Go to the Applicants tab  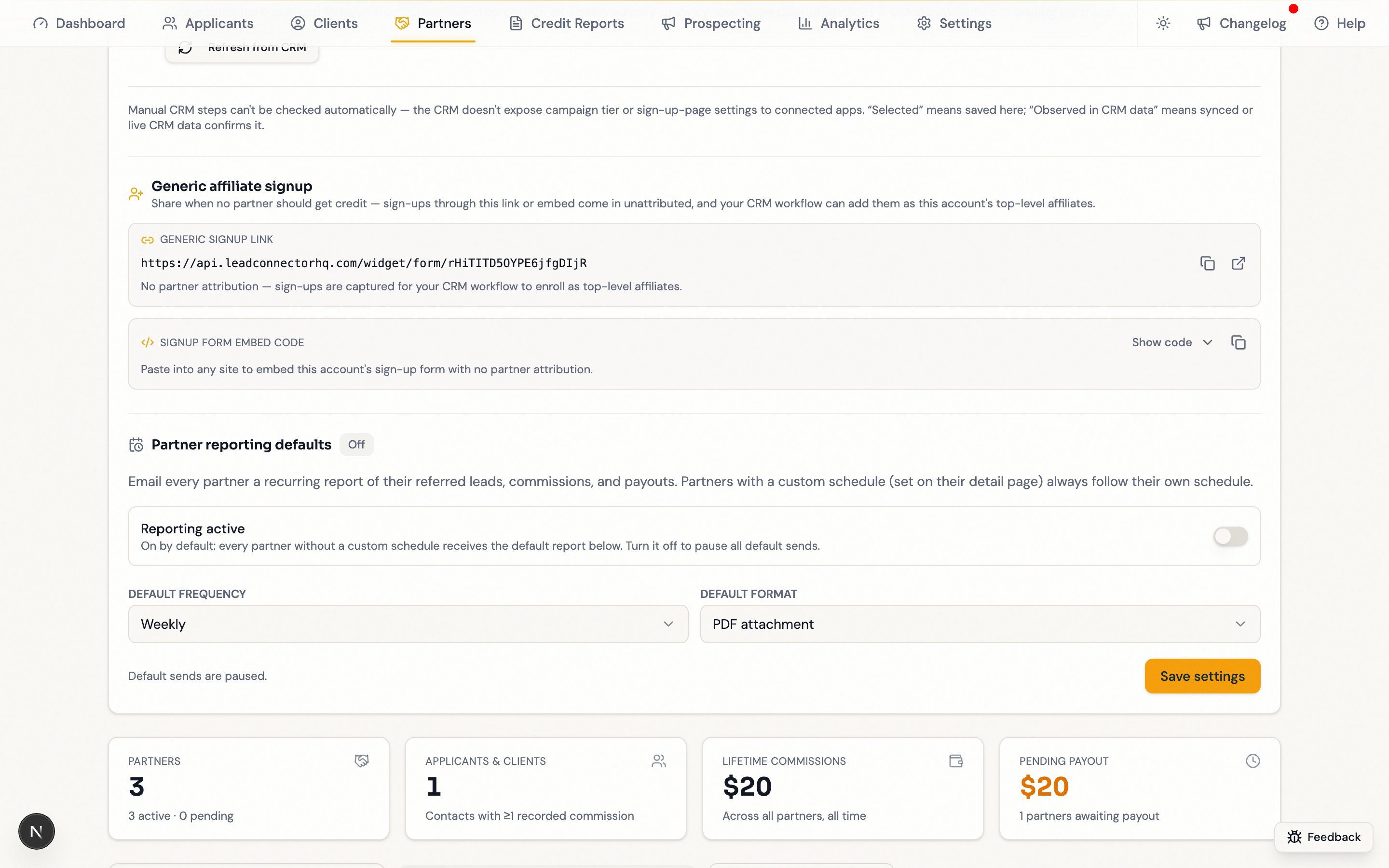[208, 23]
